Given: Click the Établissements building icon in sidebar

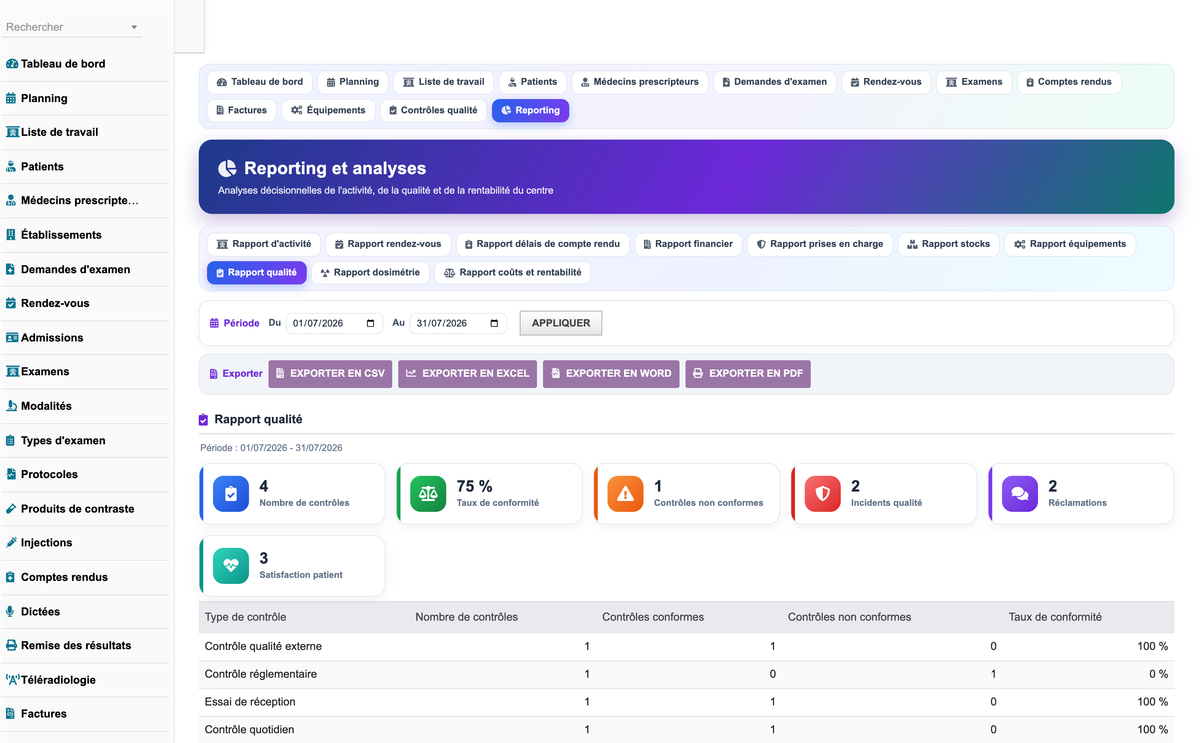Looking at the screenshot, I should pyautogui.click(x=11, y=235).
